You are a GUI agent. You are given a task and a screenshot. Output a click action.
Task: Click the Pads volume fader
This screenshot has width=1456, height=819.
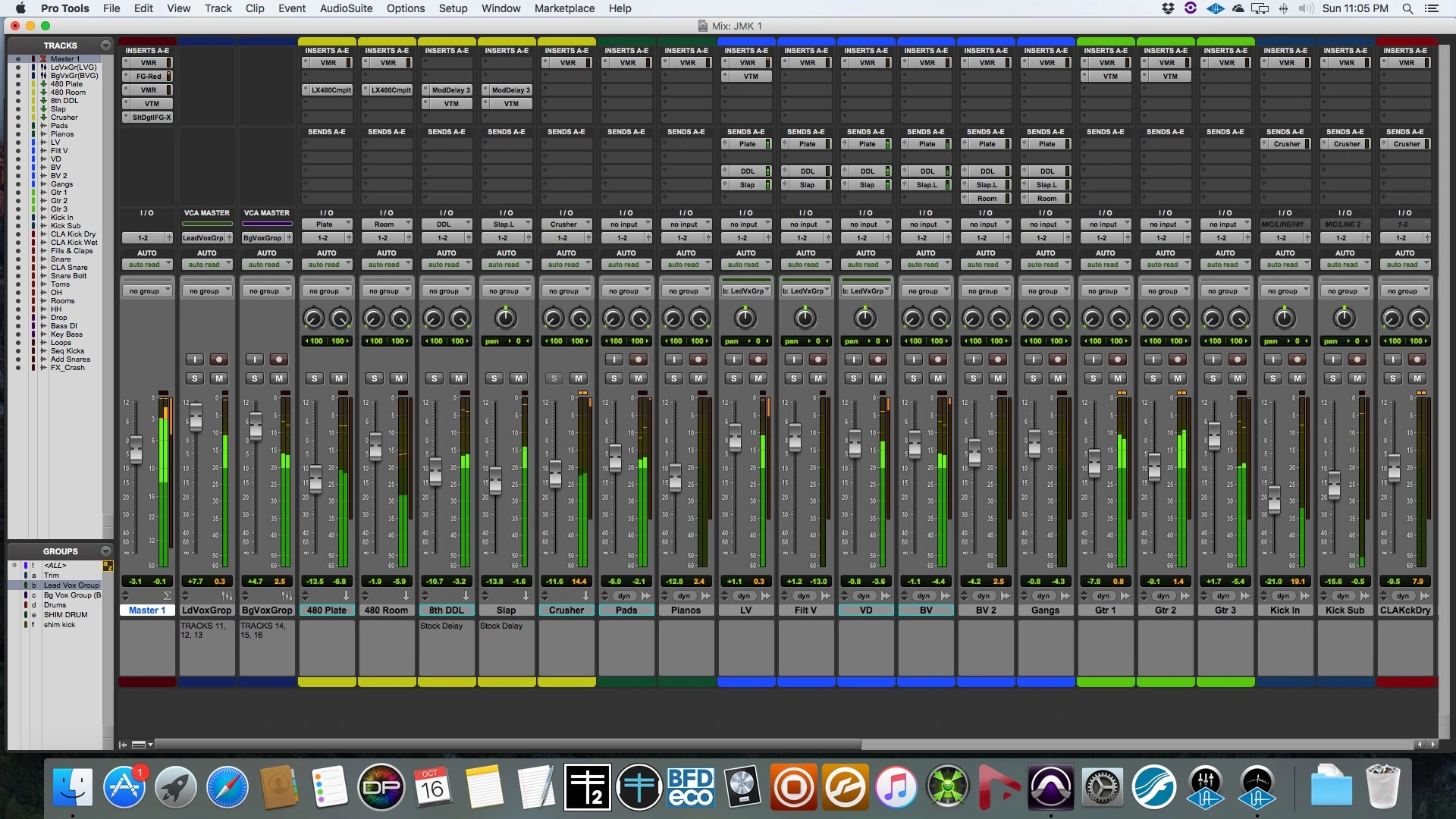click(x=615, y=458)
